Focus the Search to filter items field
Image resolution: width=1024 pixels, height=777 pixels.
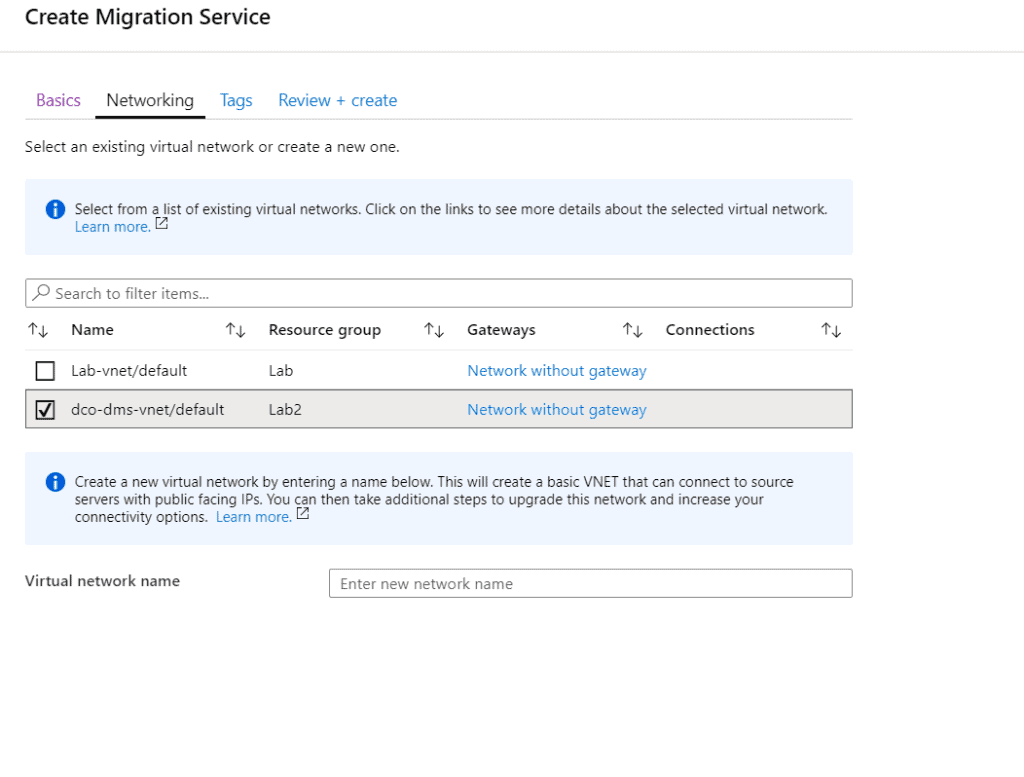click(438, 293)
